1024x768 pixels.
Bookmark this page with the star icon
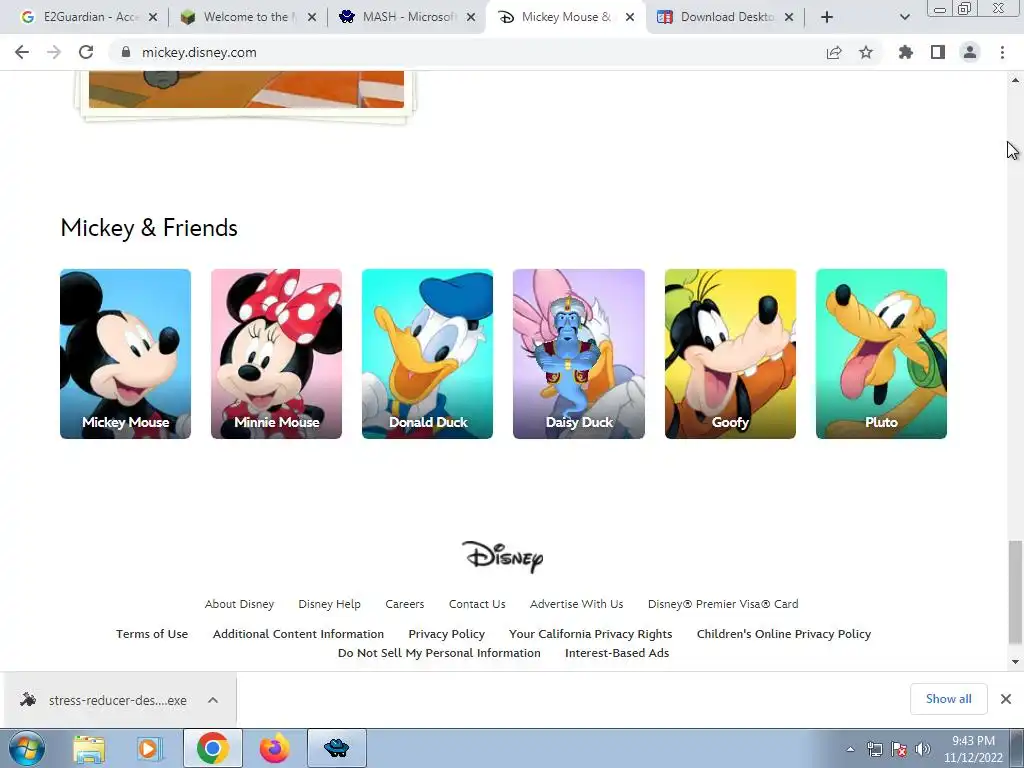[866, 52]
